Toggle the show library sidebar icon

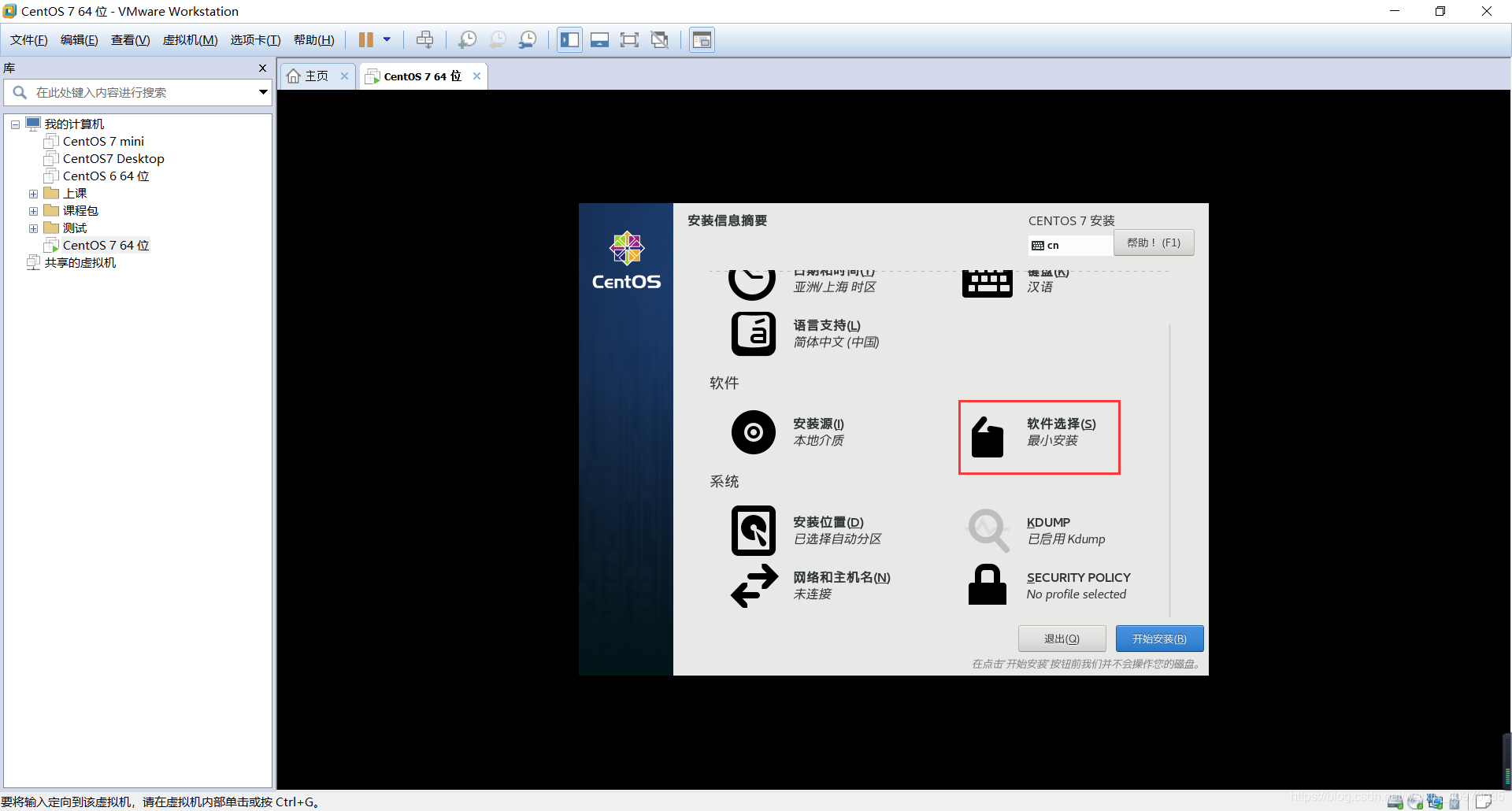coord(569,39)
